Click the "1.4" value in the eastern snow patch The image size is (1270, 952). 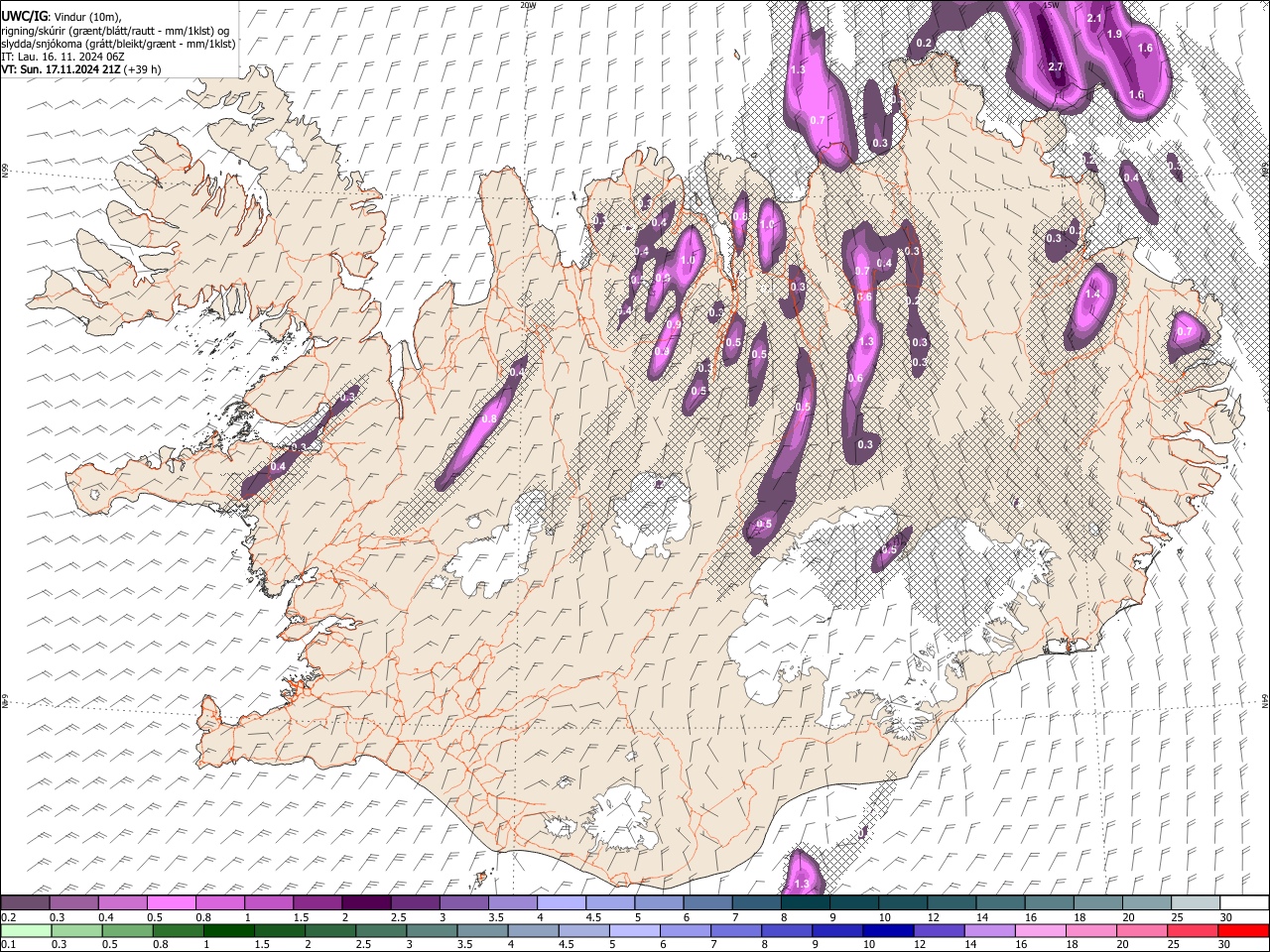(x=1093, y=295)
